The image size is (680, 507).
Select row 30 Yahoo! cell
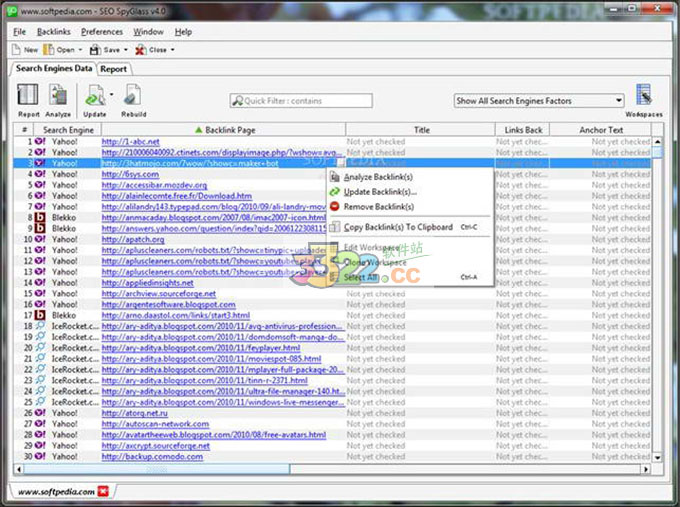point(68,457)
